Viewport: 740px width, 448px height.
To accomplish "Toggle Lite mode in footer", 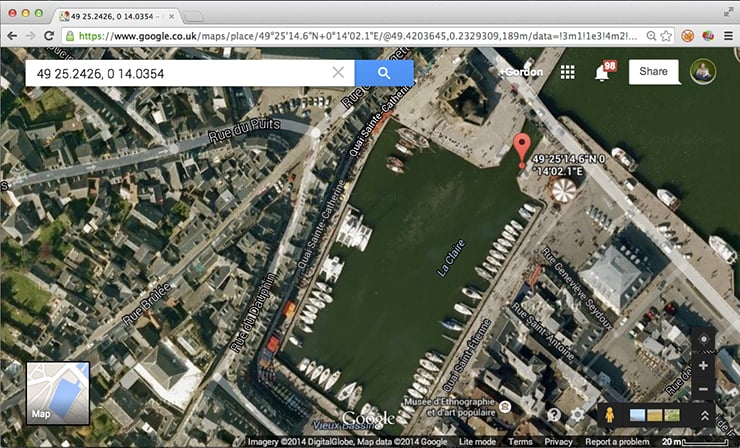I will [478, 441].
